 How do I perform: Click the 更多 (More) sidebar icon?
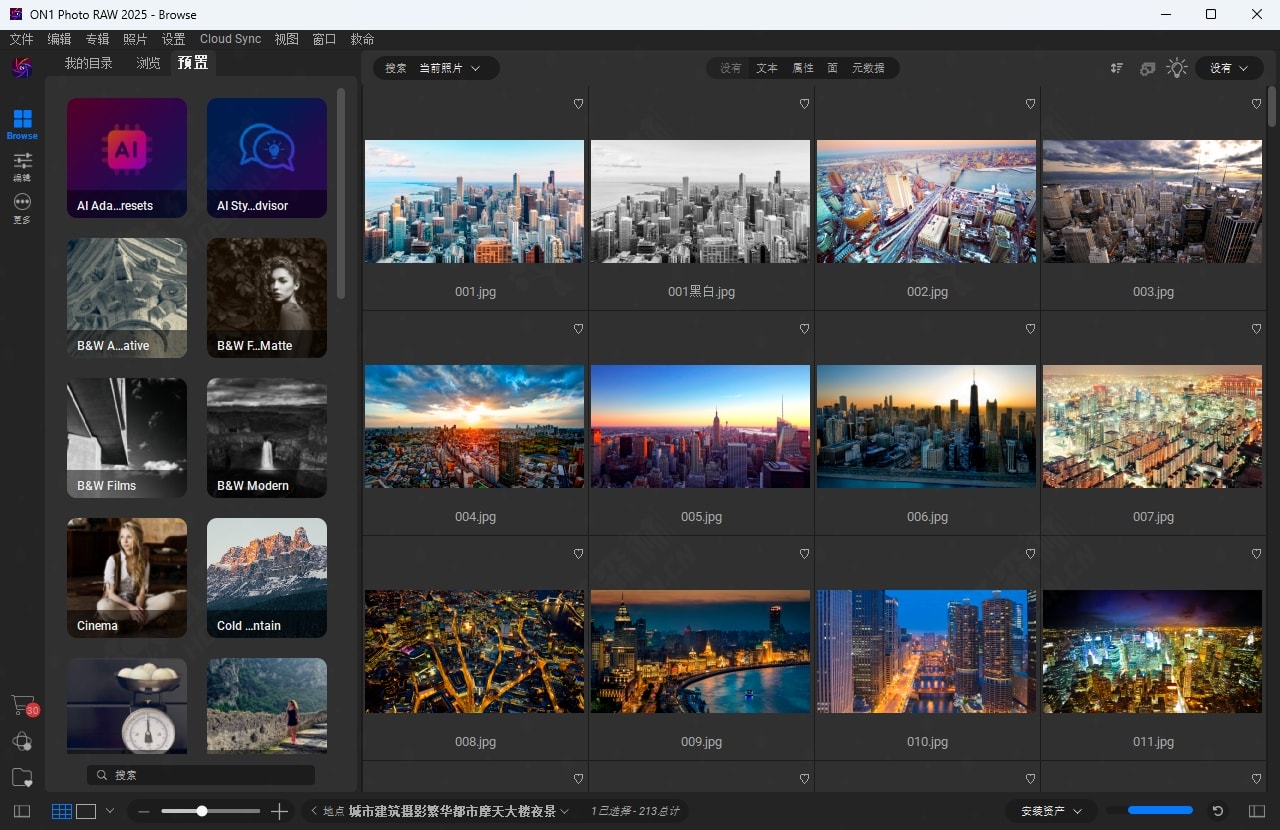pos(22,205)
